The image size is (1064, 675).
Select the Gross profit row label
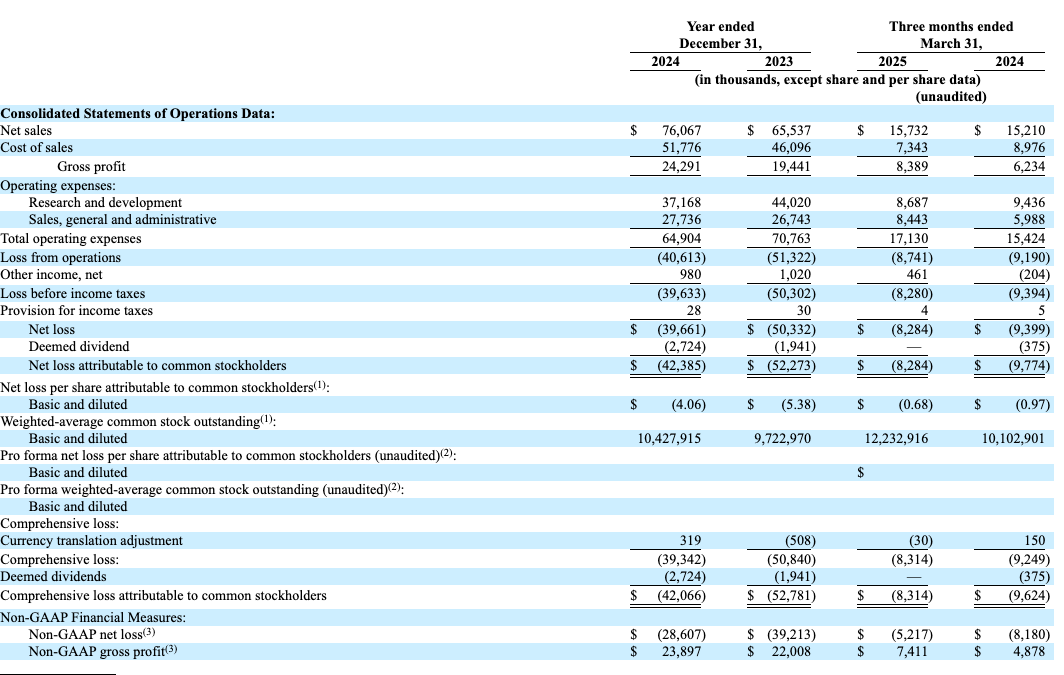click(x=91, y=166)
